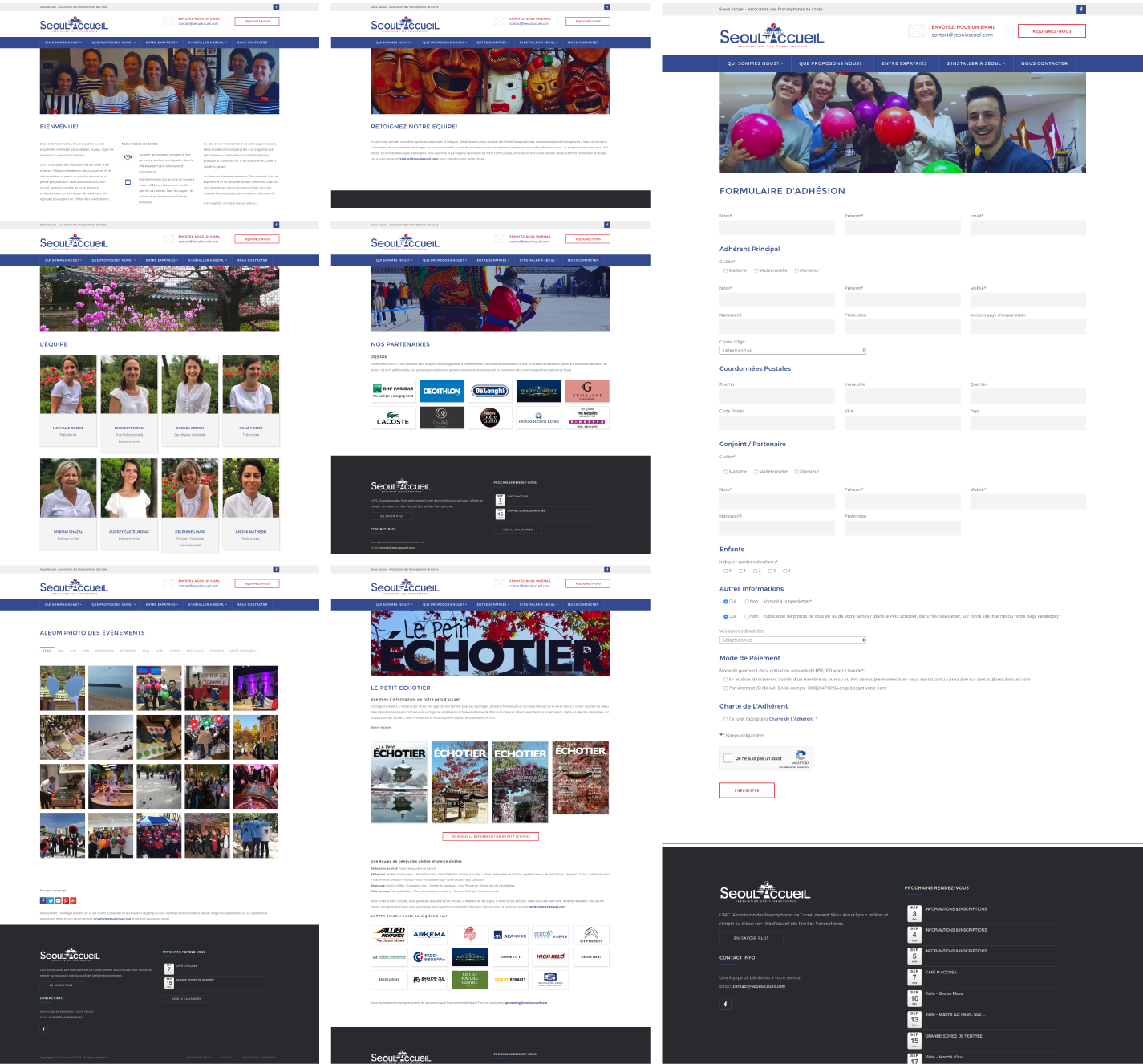
Task: Select Non for newsletter subscription
Action: click(x=747, y=602)
